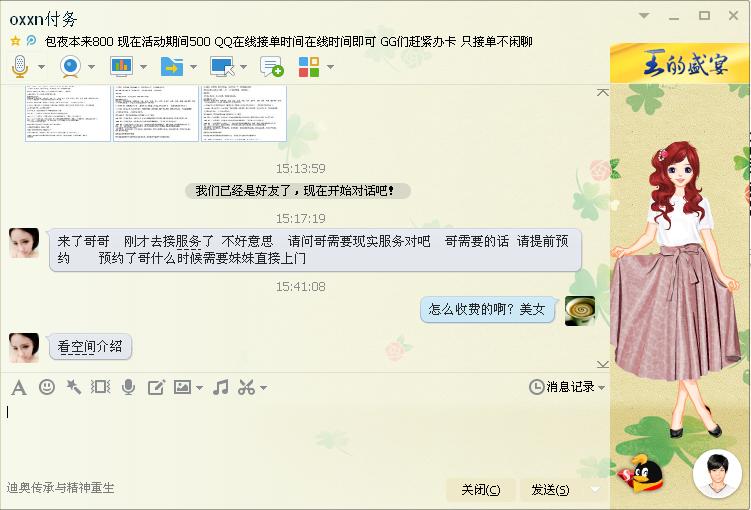Launch remote desktop control icon

[222, 66]
